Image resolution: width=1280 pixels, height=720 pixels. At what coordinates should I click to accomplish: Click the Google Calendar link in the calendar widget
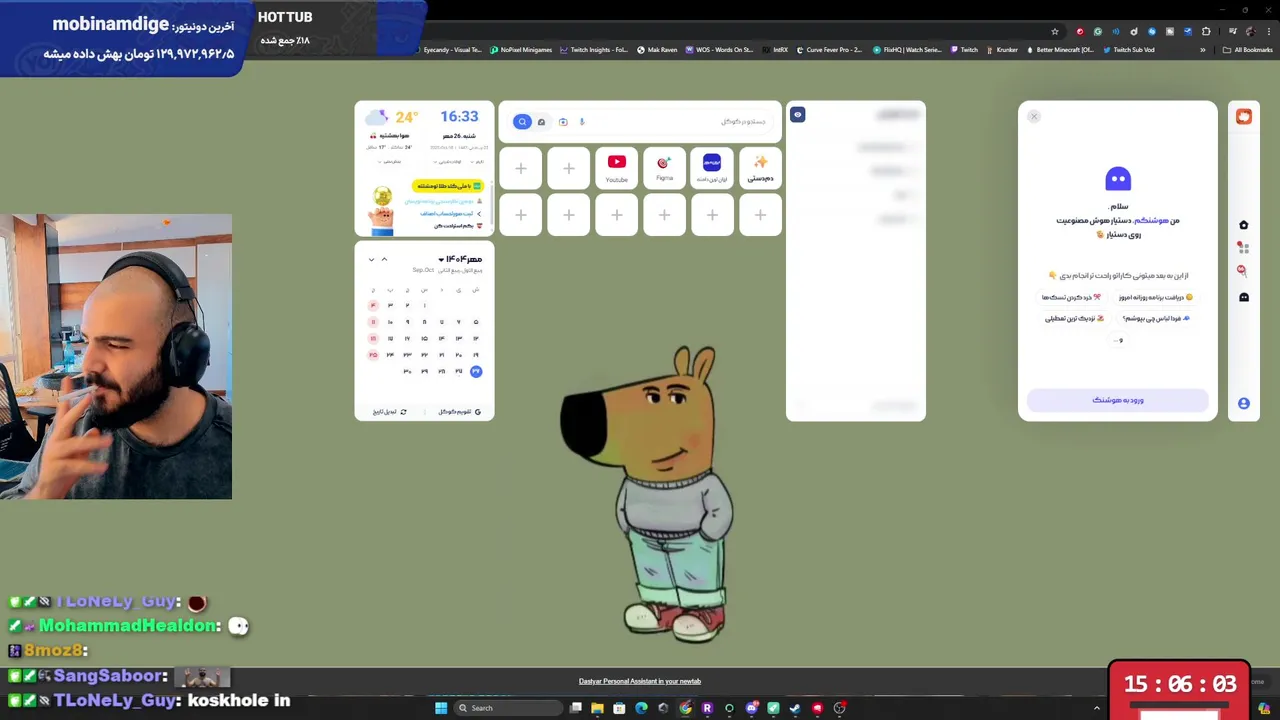click(x=460, y=412)
